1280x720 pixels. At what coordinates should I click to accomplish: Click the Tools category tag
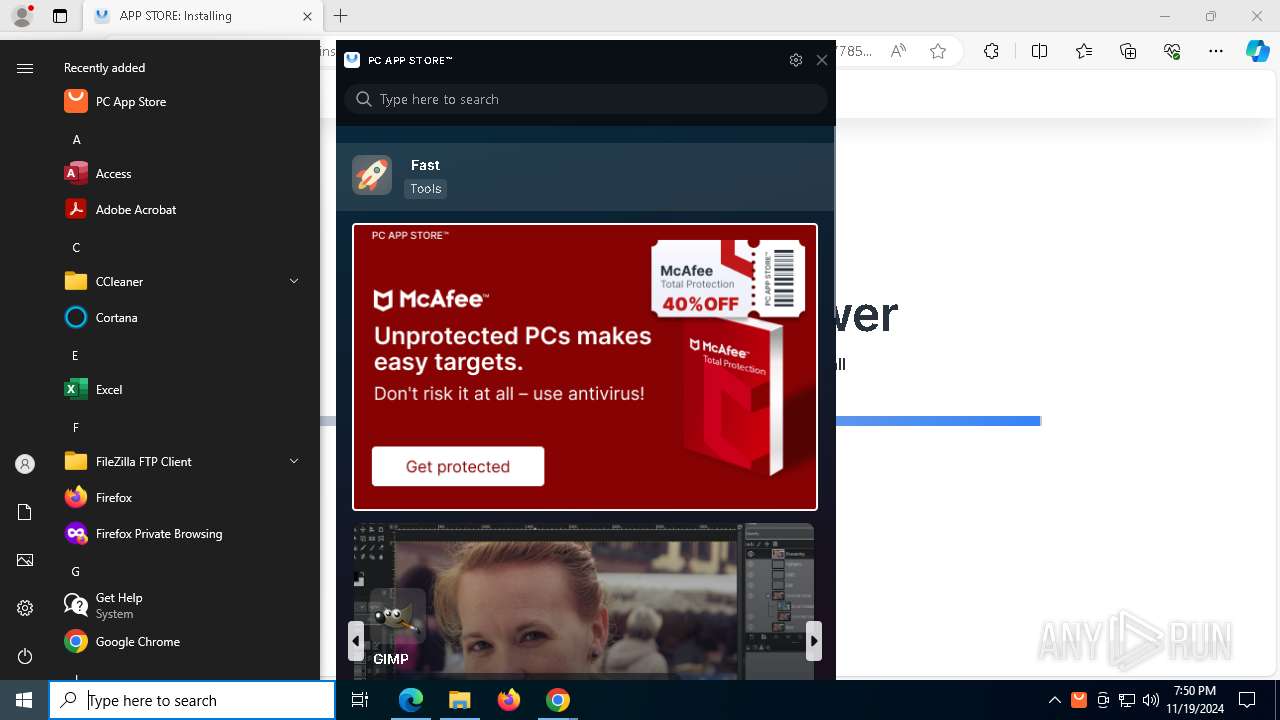pyautogui.click(x=425, y=188)
